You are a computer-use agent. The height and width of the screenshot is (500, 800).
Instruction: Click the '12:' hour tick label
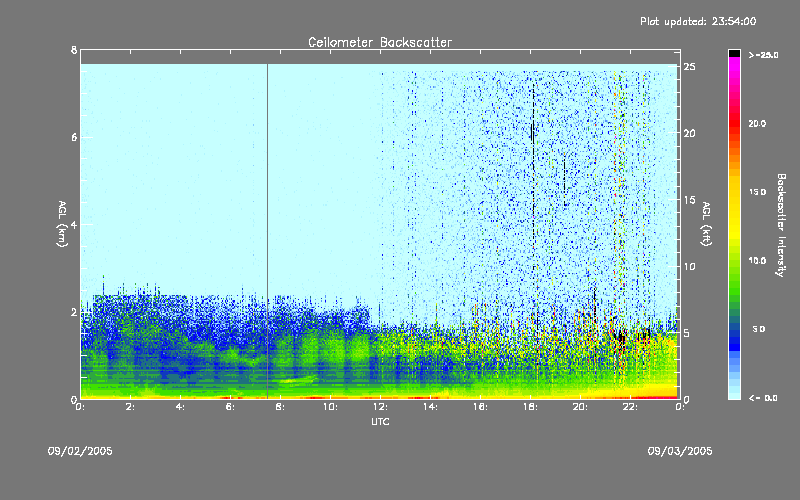(380, 407)
